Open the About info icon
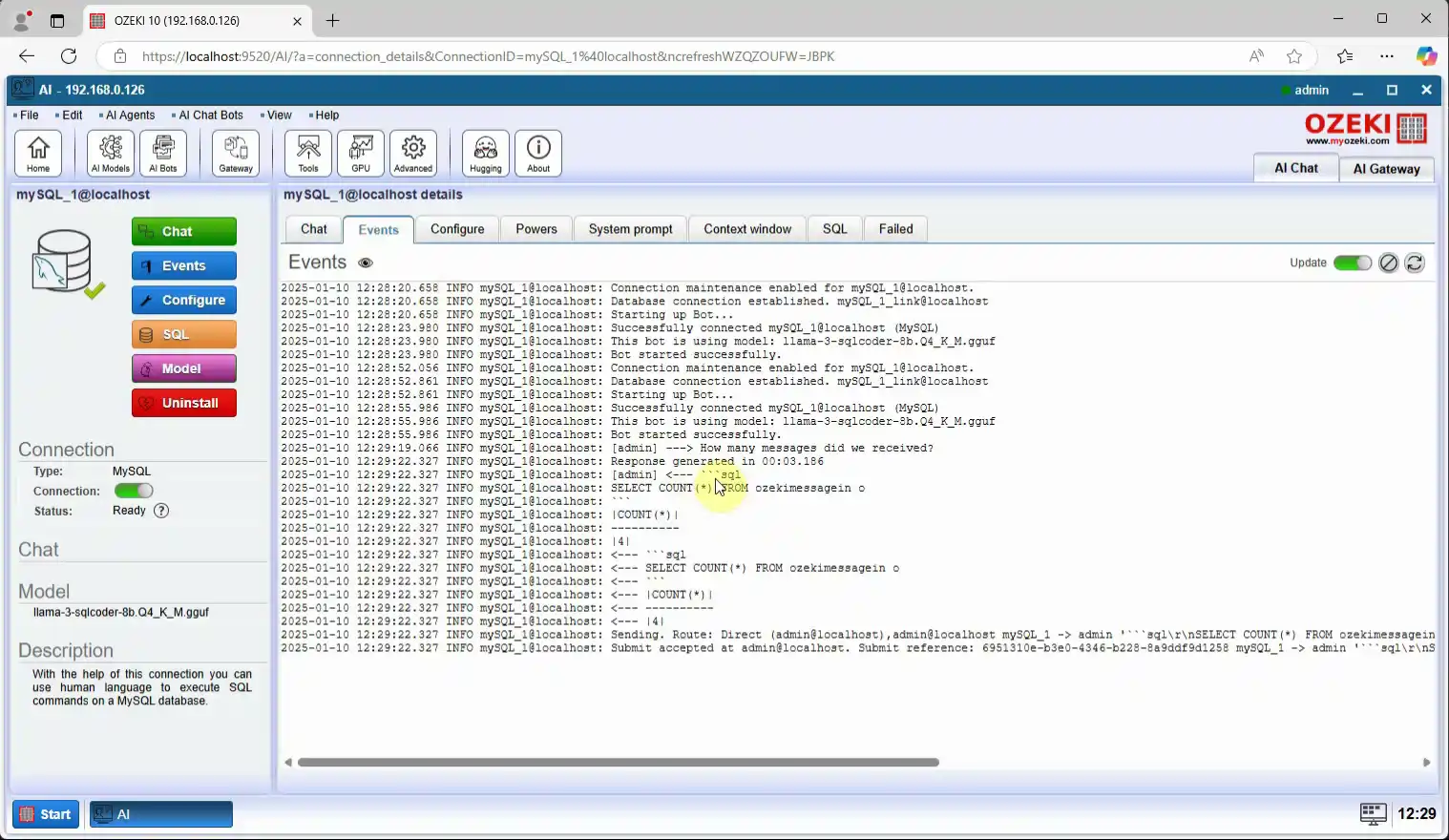The image size is (1449, 840). coord(538,153)
